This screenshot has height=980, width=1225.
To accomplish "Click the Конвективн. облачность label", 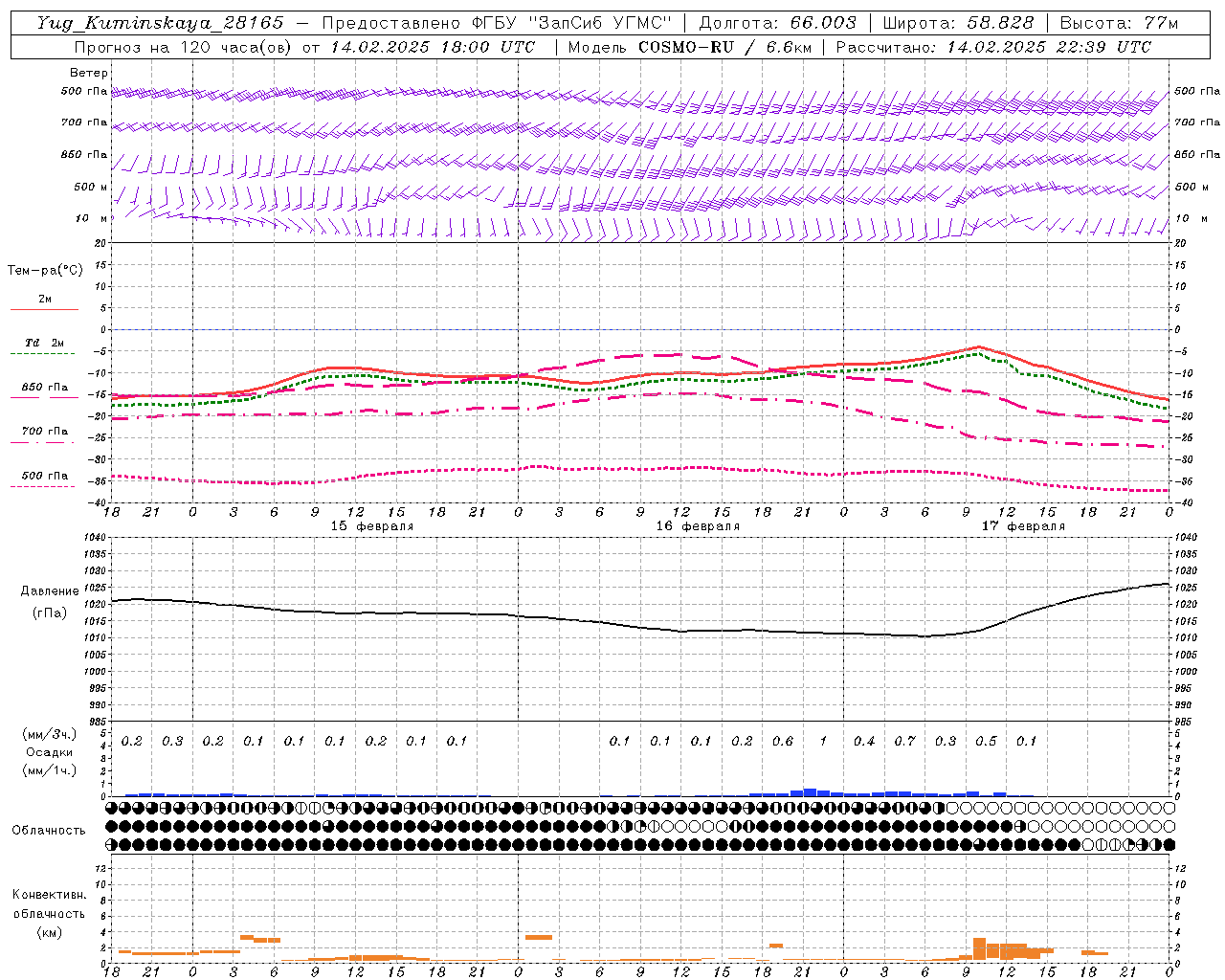I will 49,903.
